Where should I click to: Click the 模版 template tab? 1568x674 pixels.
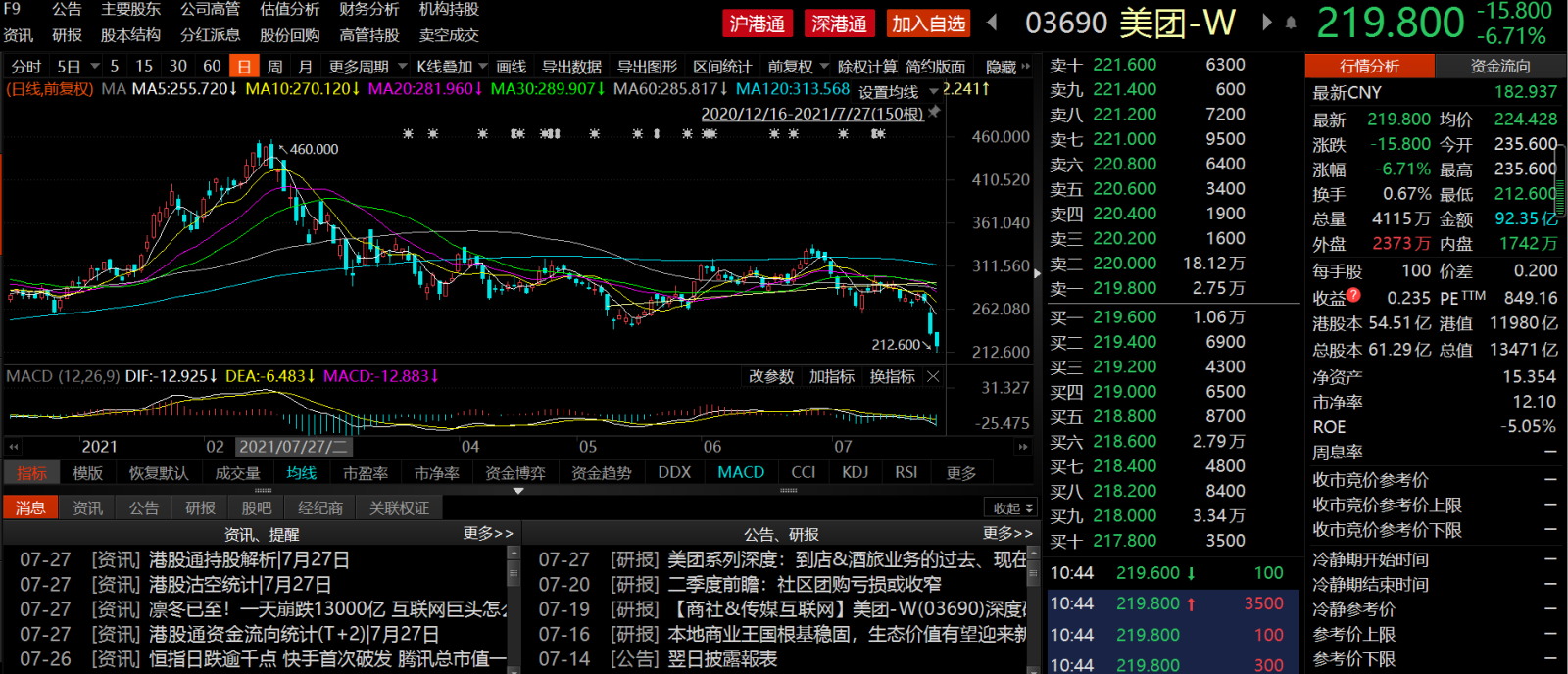pyautogui.click(x=87, y=472)
